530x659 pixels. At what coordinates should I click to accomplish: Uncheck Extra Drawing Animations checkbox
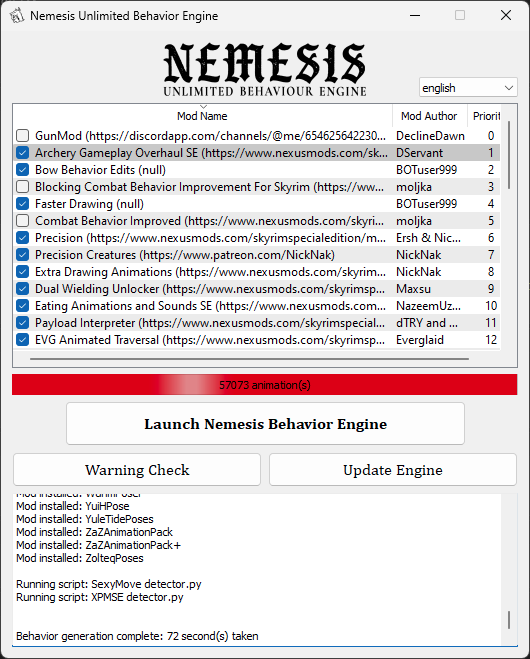point(22,272)
